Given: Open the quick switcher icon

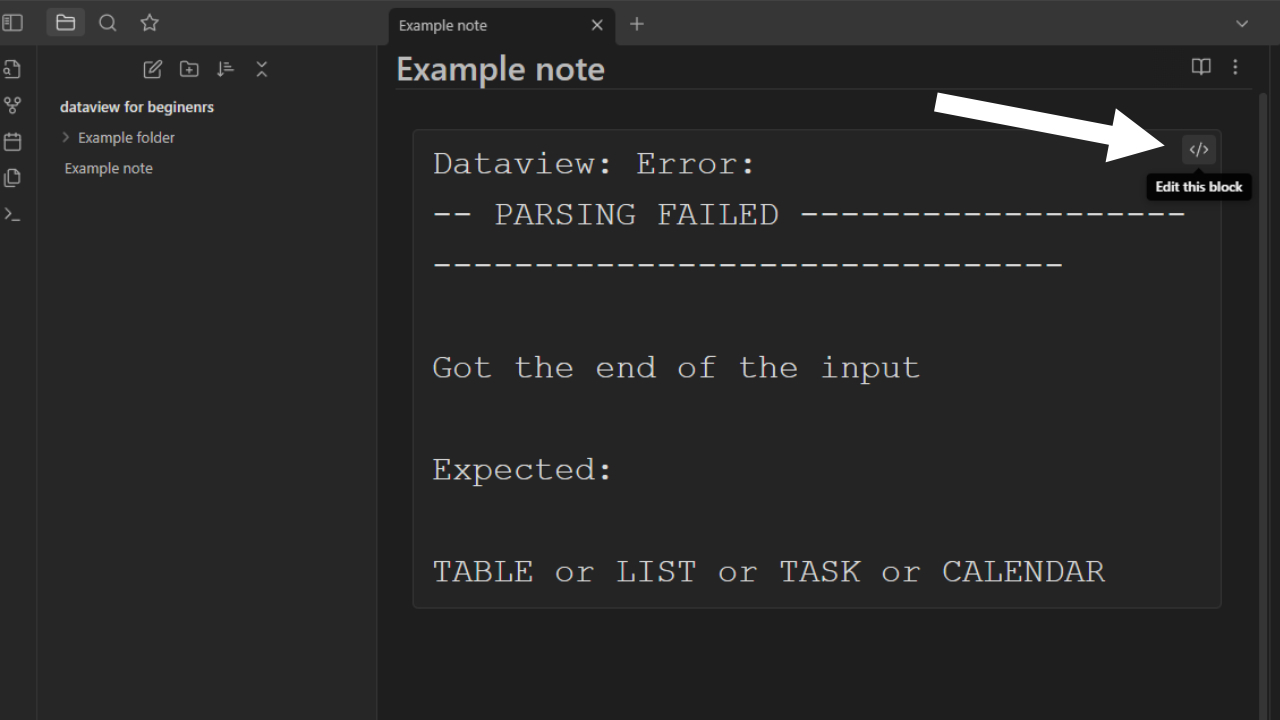Looking at the screenshot, I should [13, 69].
